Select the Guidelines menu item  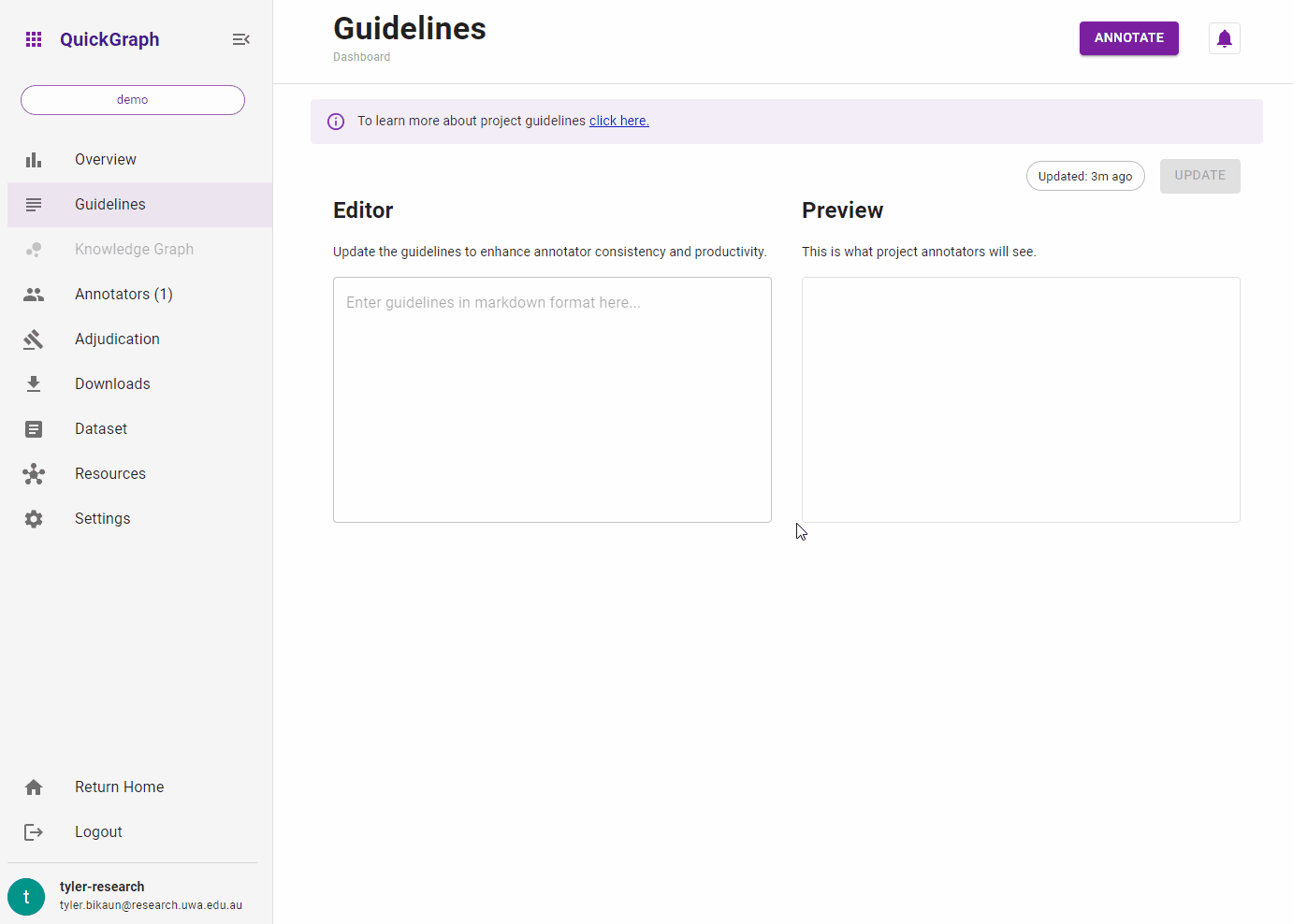point(109,204)
